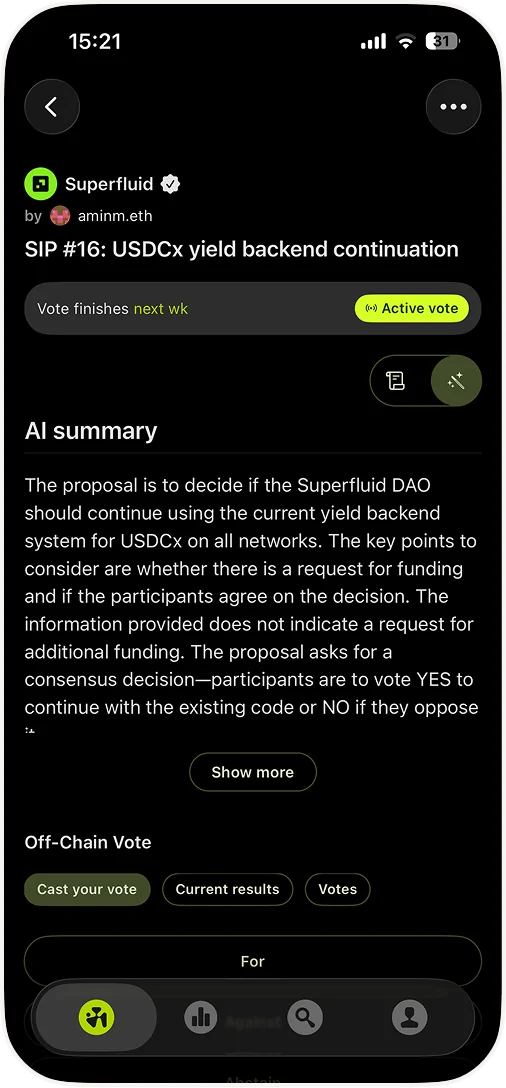Expand the summary with Show more

pyautogui.click(x=253, y=772)
